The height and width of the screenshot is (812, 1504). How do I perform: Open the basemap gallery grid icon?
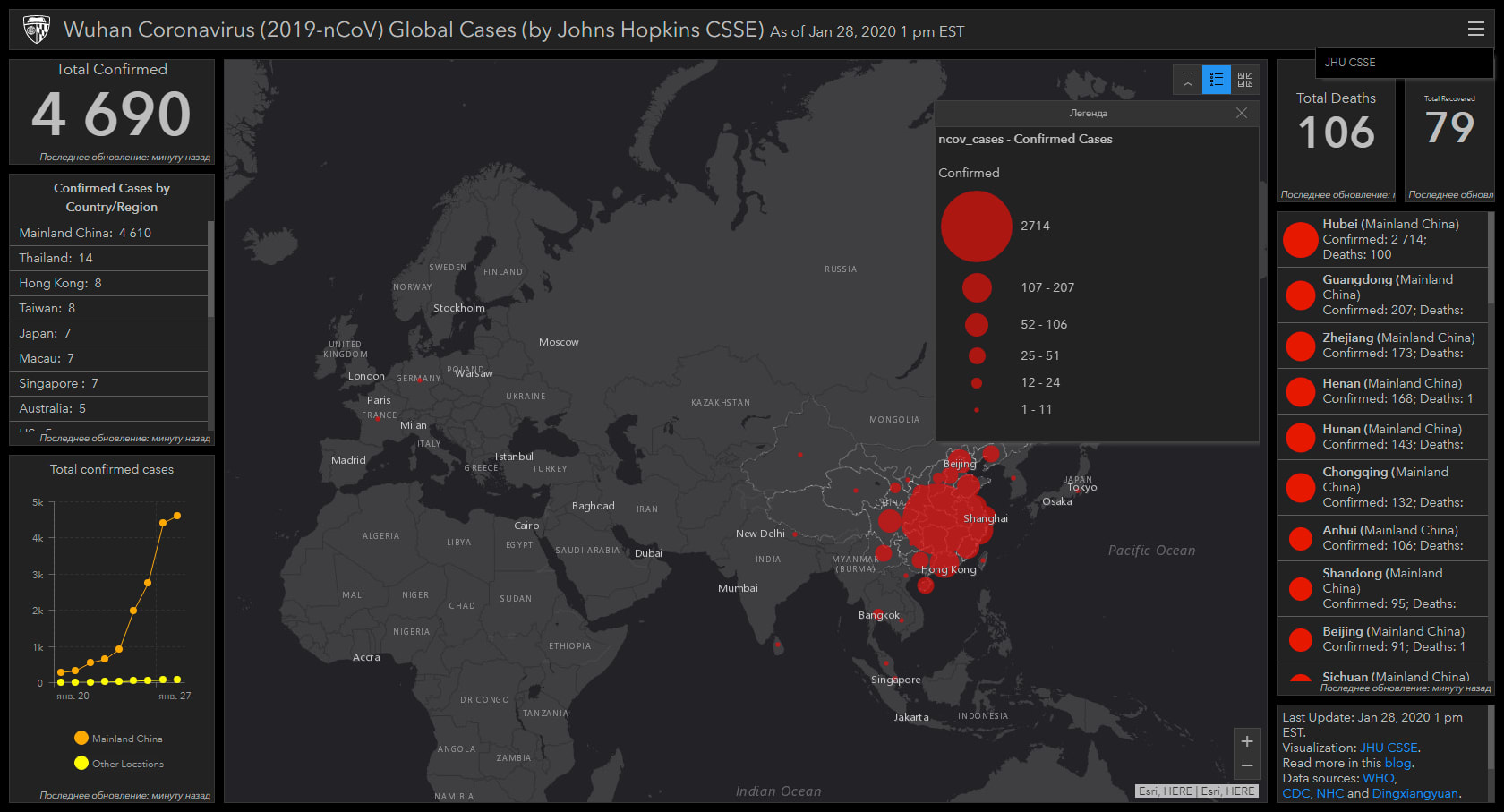tap(1245, 80)
